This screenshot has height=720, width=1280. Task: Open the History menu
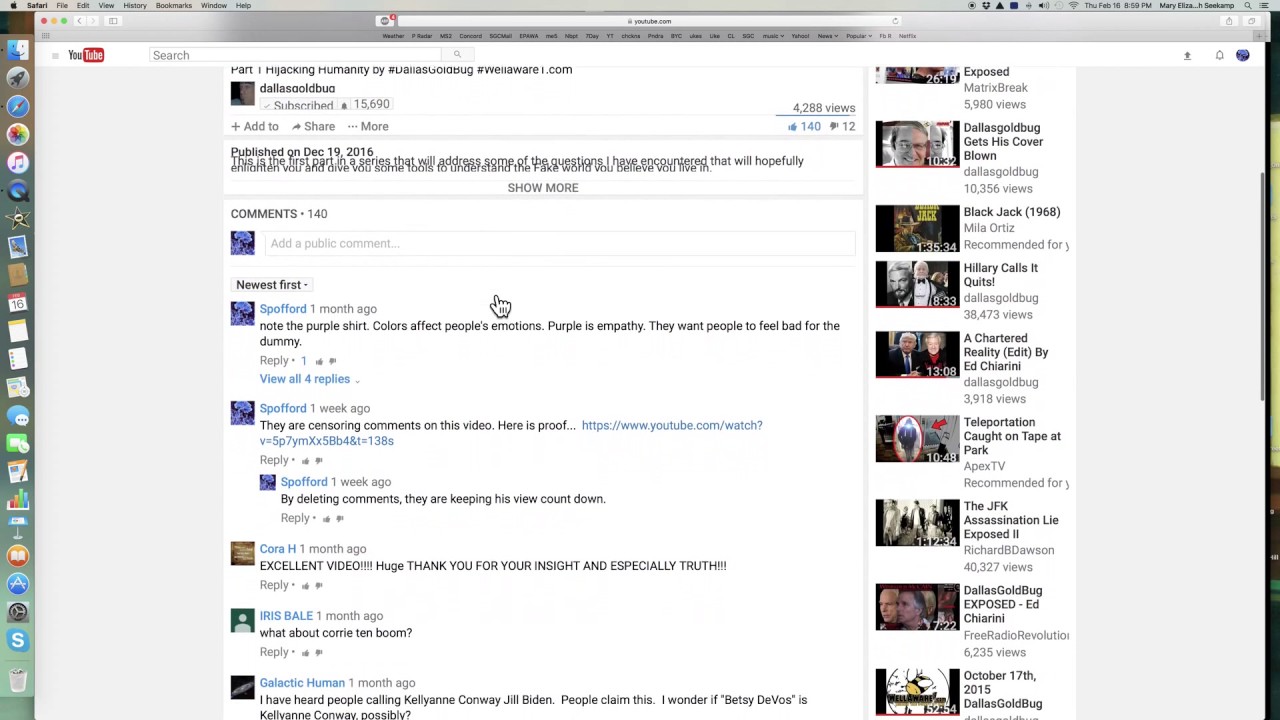[x=135, y=5]
